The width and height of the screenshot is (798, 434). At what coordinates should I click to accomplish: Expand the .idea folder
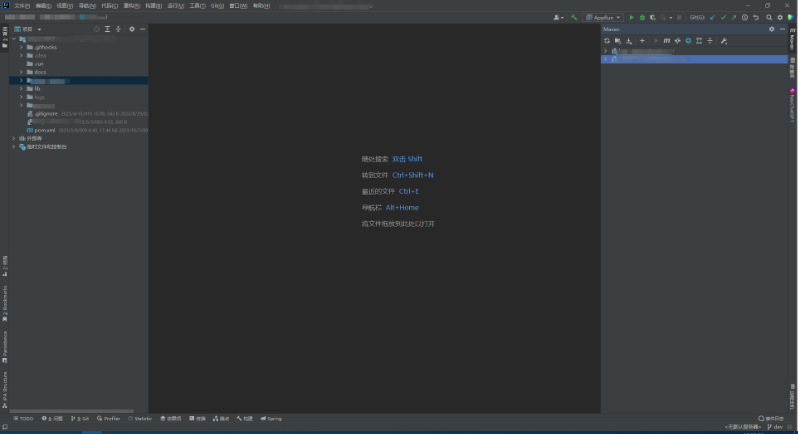[21, 55]
